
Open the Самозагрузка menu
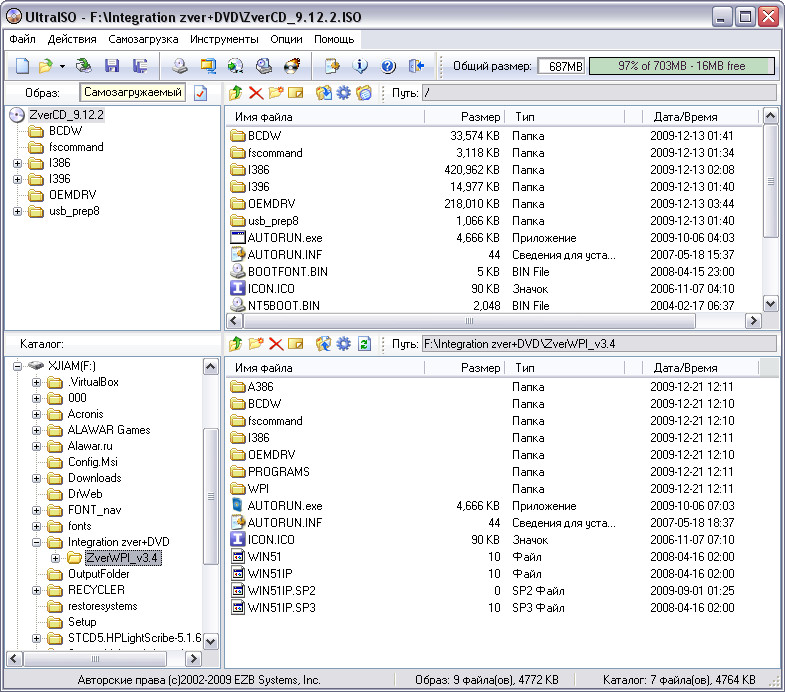pos(143,39)
